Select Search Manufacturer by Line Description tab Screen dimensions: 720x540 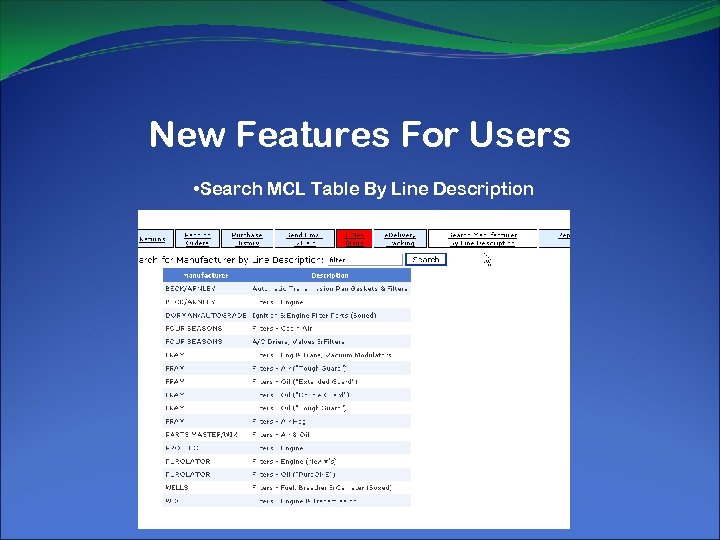coord(483,239)
